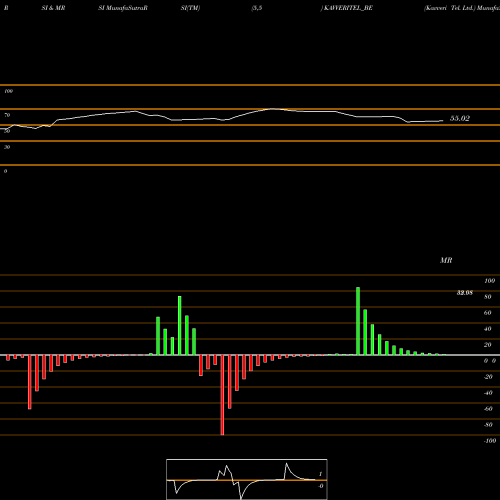
Task: Click the 32.08 value in MR panel
Action: [465, 293]
